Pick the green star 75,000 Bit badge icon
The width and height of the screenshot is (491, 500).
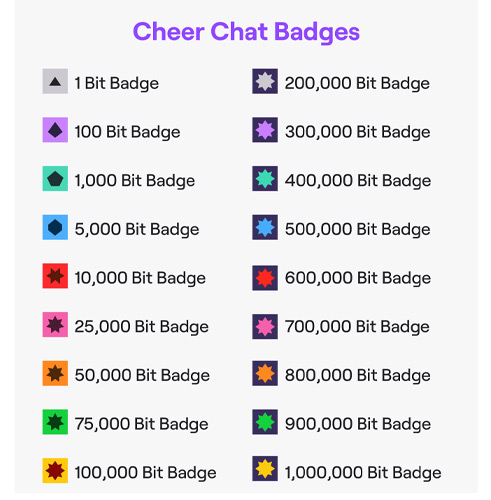tap(55, 422)
